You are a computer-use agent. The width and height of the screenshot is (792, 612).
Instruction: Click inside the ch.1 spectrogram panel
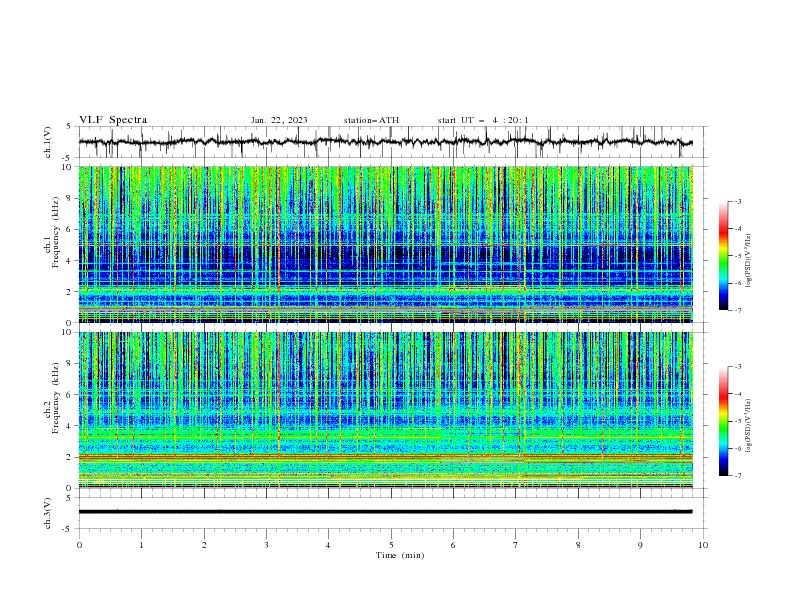click(385, 244)
